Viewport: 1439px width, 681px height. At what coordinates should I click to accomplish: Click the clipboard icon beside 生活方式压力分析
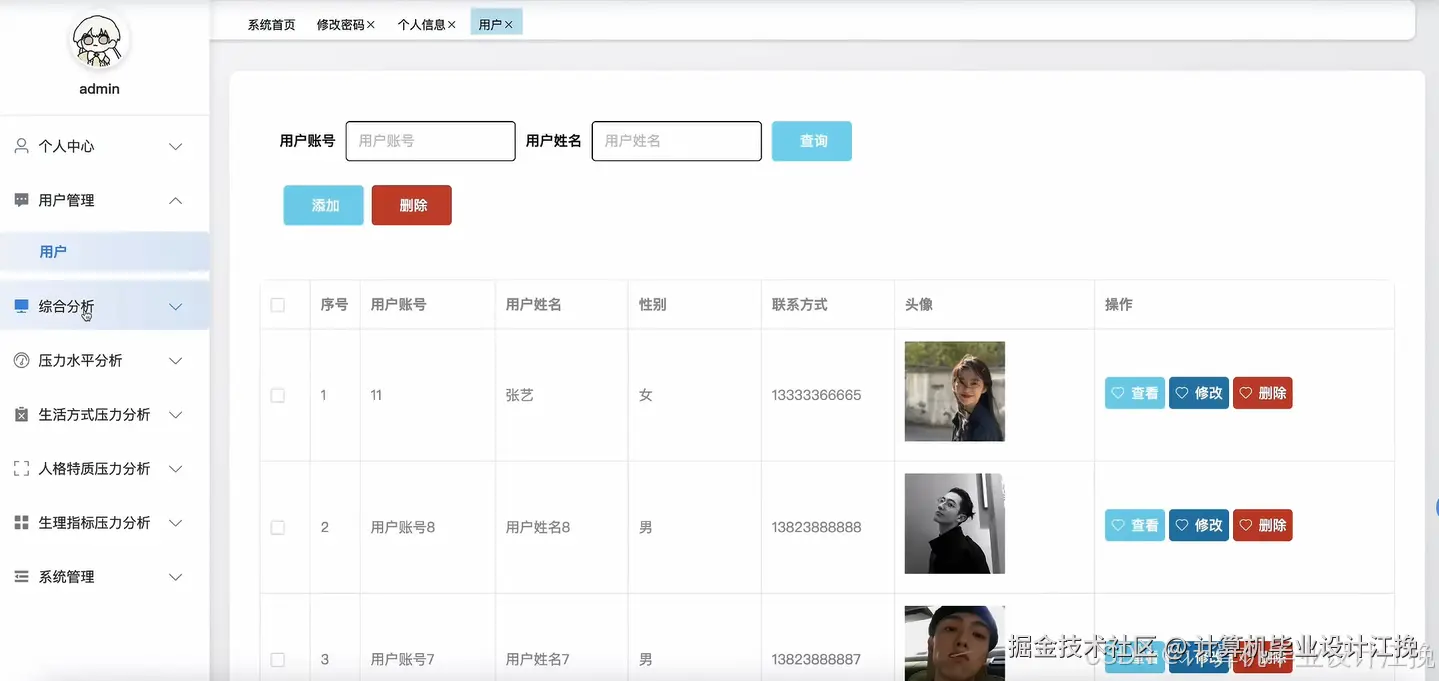click(x=21, y=414)
